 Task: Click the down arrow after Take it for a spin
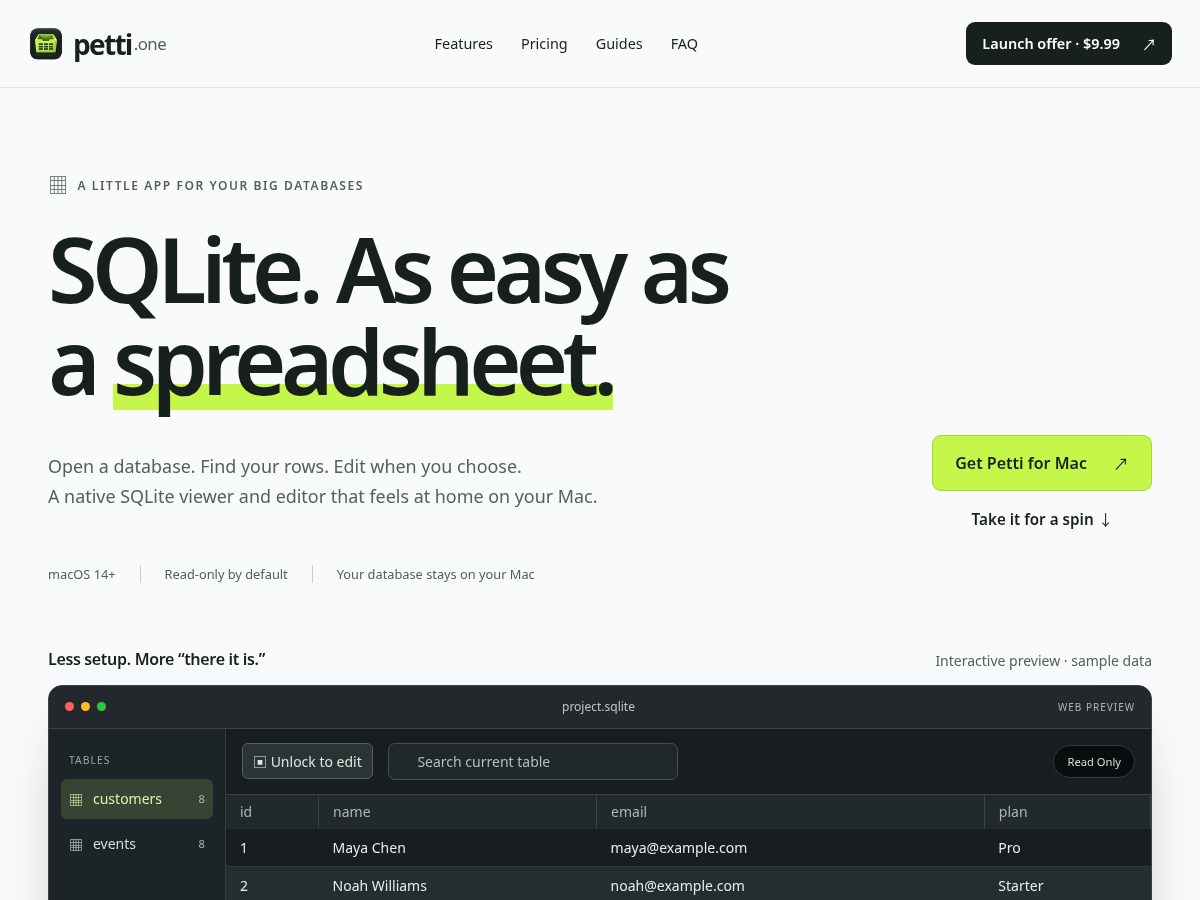[1105, 520]
